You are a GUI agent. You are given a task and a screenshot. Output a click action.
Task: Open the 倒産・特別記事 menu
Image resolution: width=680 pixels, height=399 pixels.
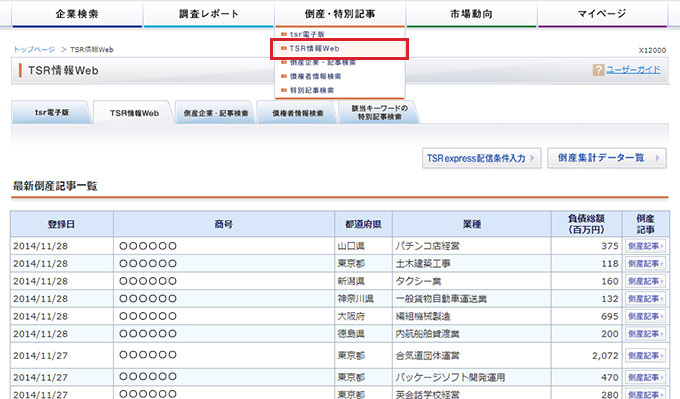click(x=340, y=14)
